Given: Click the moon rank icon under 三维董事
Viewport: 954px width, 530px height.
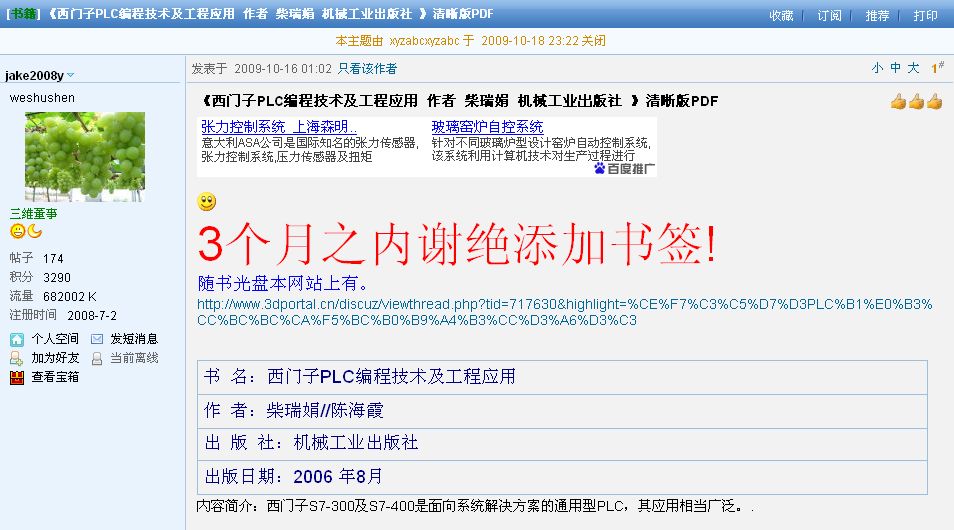Looking at the screenshot, I should [35, 231].
